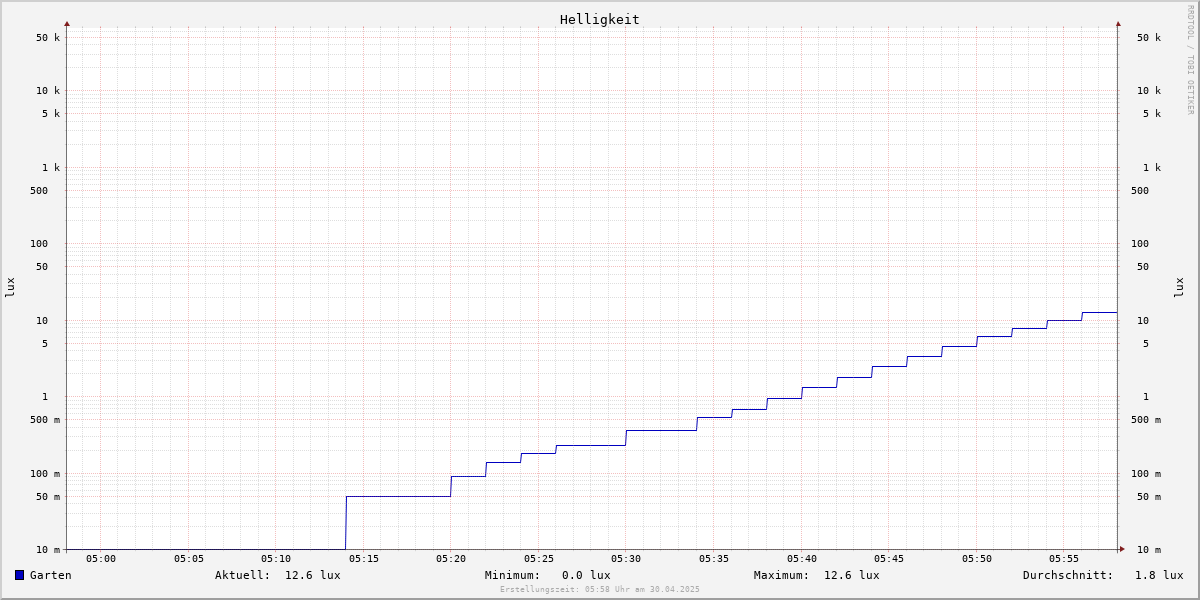Select the Maximum 12.6 lux value

tap(852, 575)
